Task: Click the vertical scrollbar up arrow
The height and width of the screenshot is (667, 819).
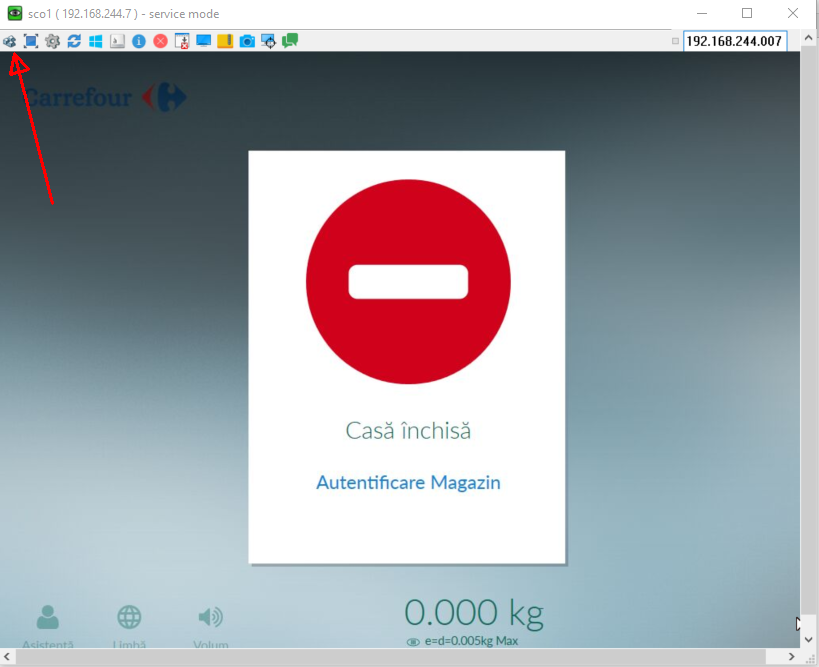Action: 809,38
